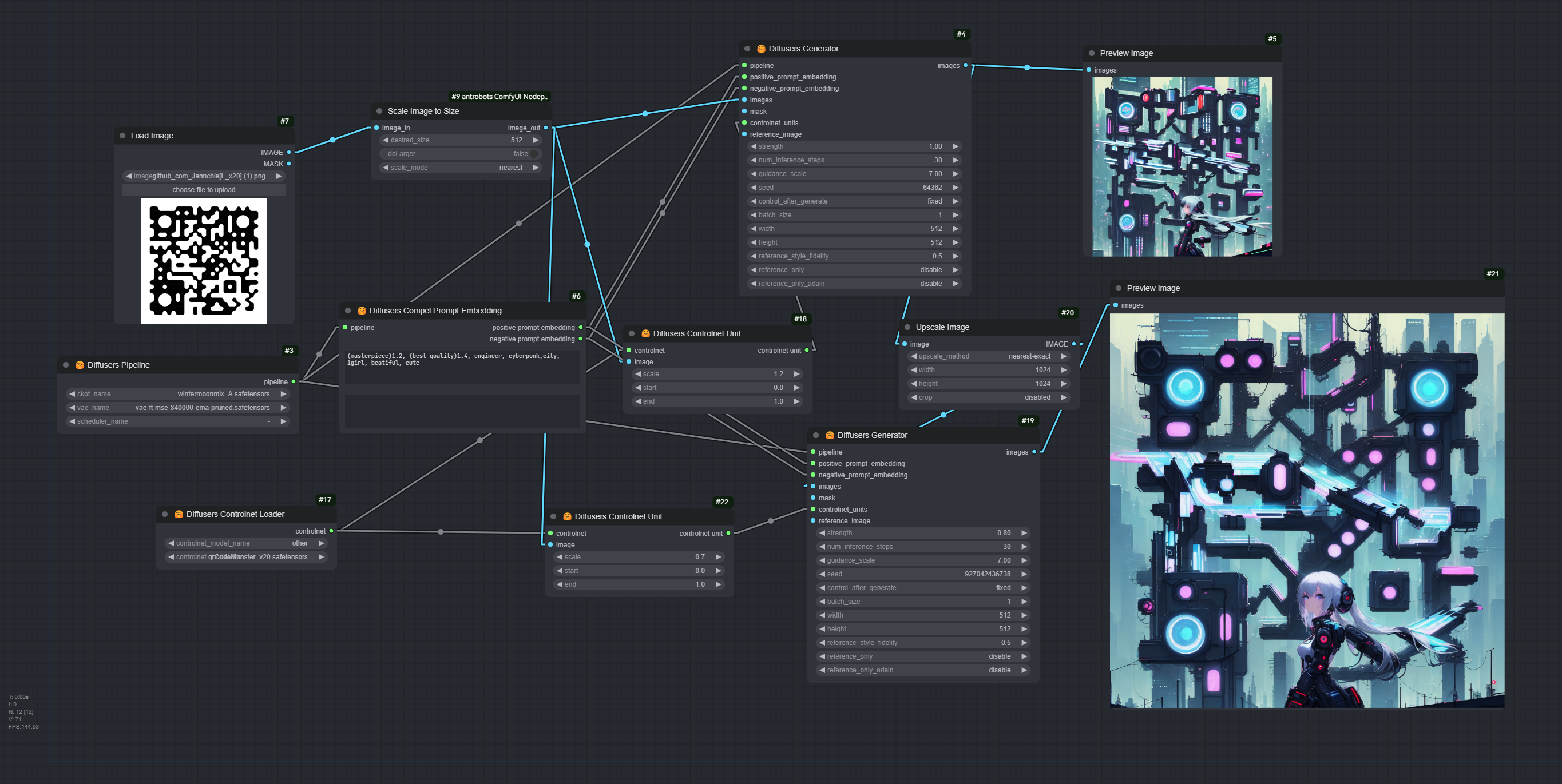Click the Diffusers Controlnet Loader emoji icon
Screen dimensions: 1562x784
[x=179, y=514]
